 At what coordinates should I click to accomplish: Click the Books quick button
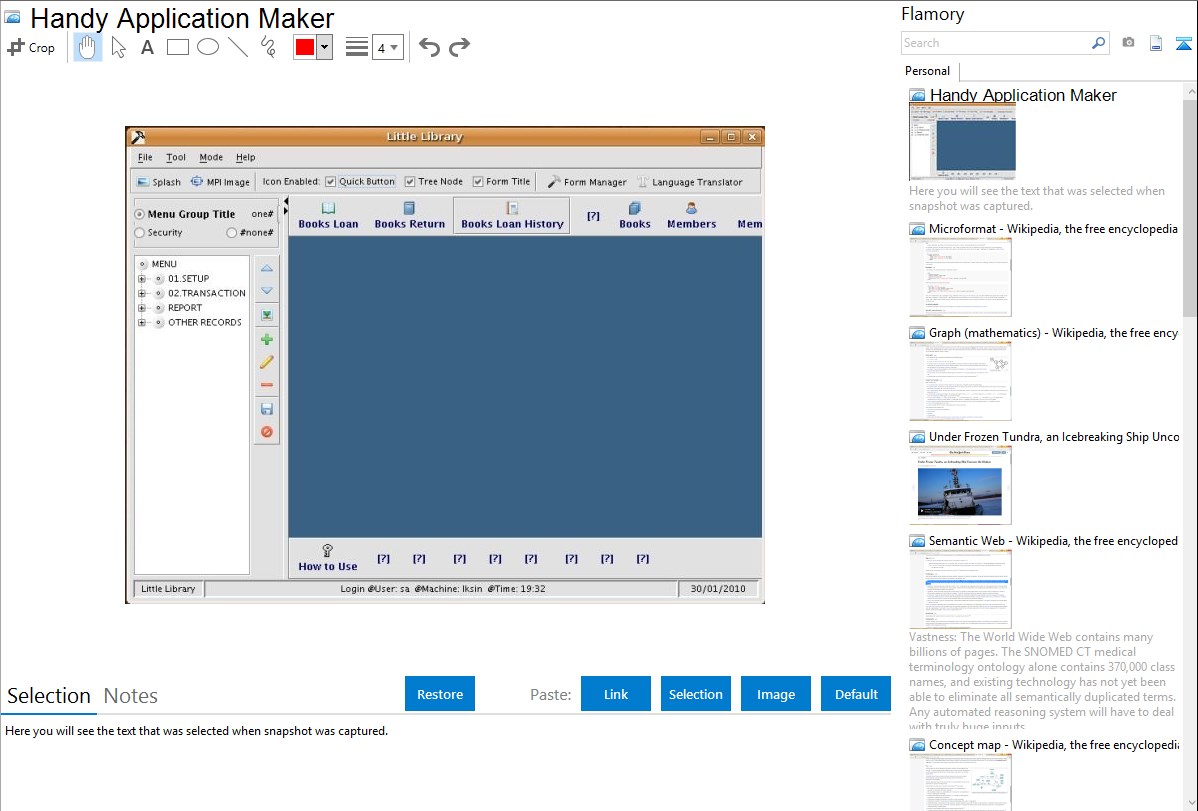[x=635, y=216]
